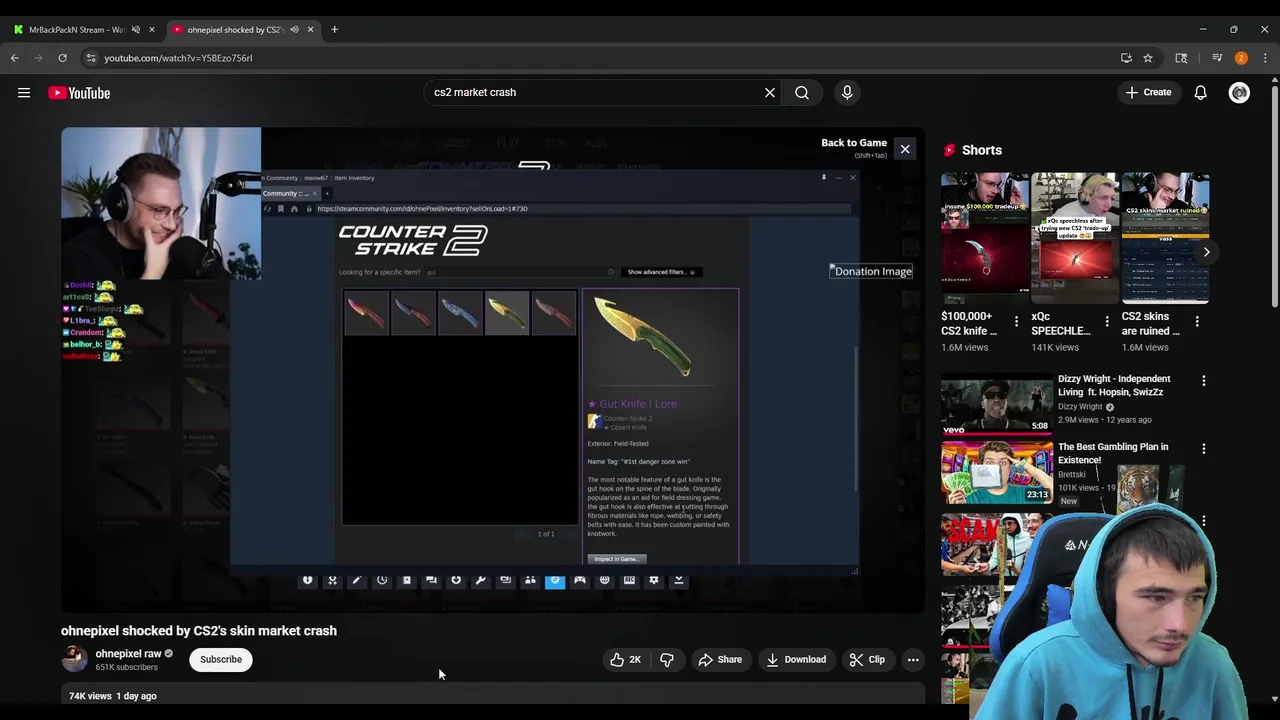Viewport: 1280px width, 720px height.
Task: Close the ohnepixel shocked tab
Action: click(x=310, y=29)
